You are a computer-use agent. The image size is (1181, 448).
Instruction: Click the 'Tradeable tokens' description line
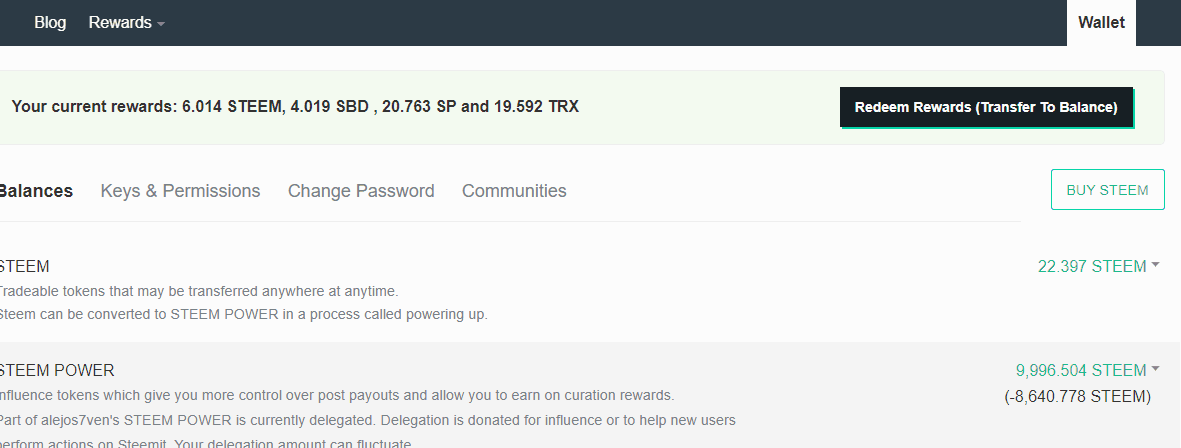[198, 291]
